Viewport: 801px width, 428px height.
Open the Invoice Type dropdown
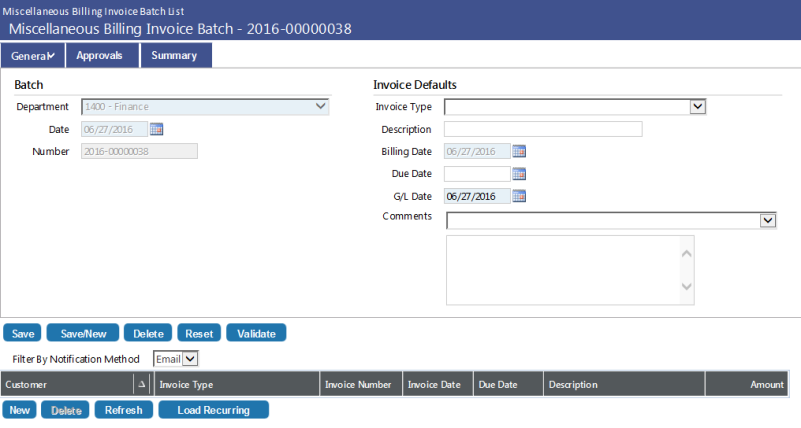pyautogui.click(x=698, y=106)
